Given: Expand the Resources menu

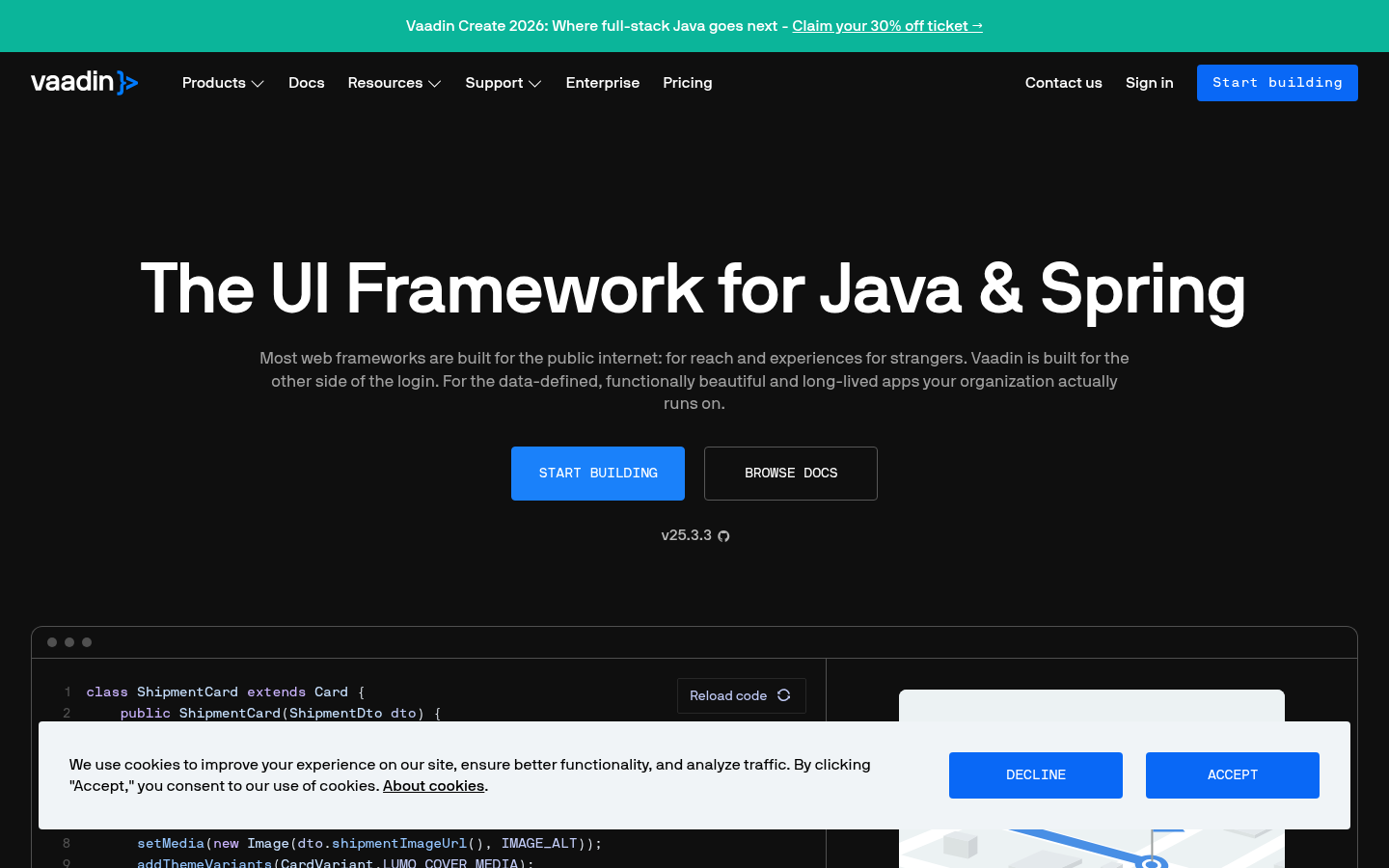Looking at the screenshot, I should [395, 83].
